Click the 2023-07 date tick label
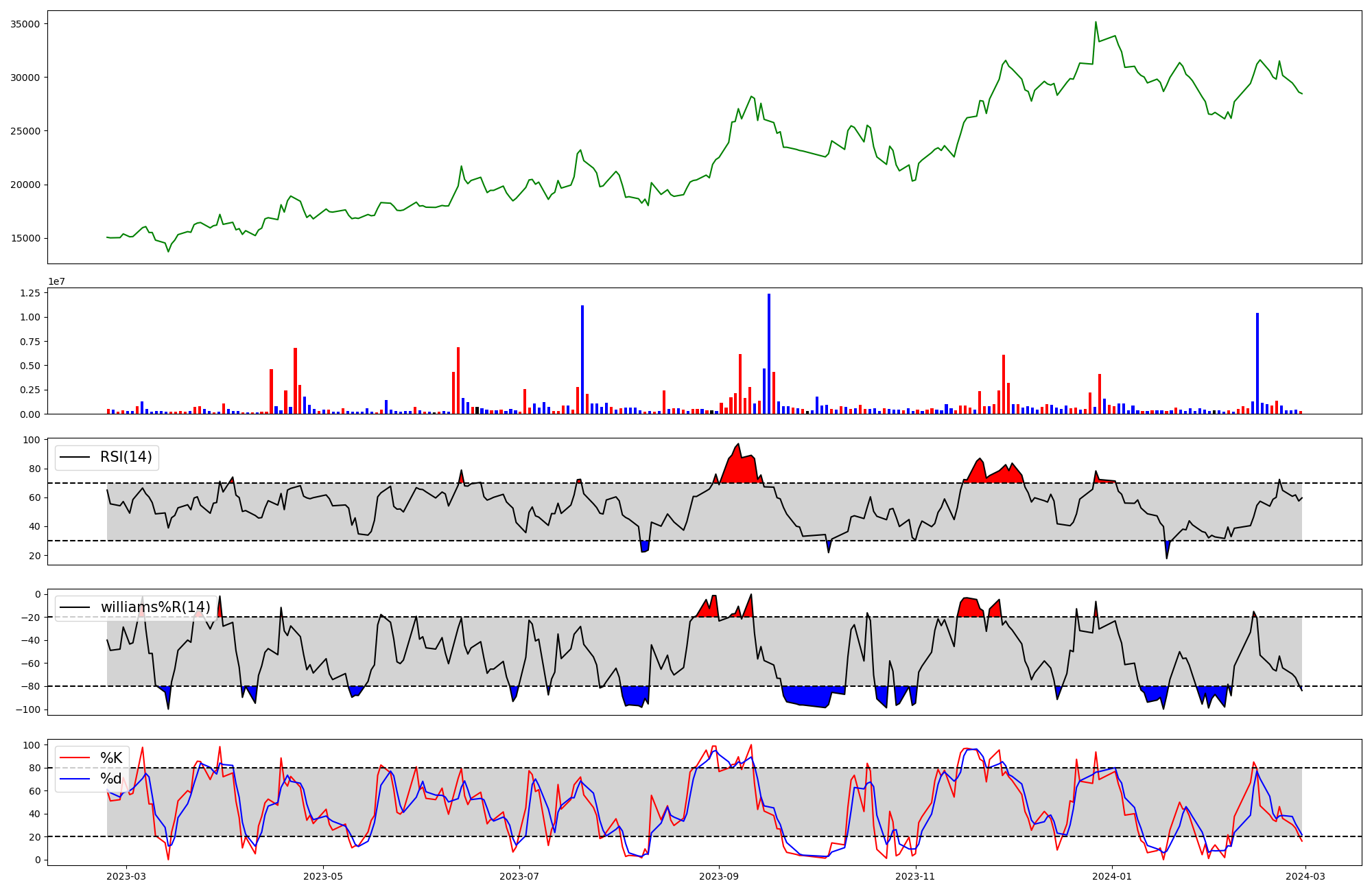 (x=519, y=876)
